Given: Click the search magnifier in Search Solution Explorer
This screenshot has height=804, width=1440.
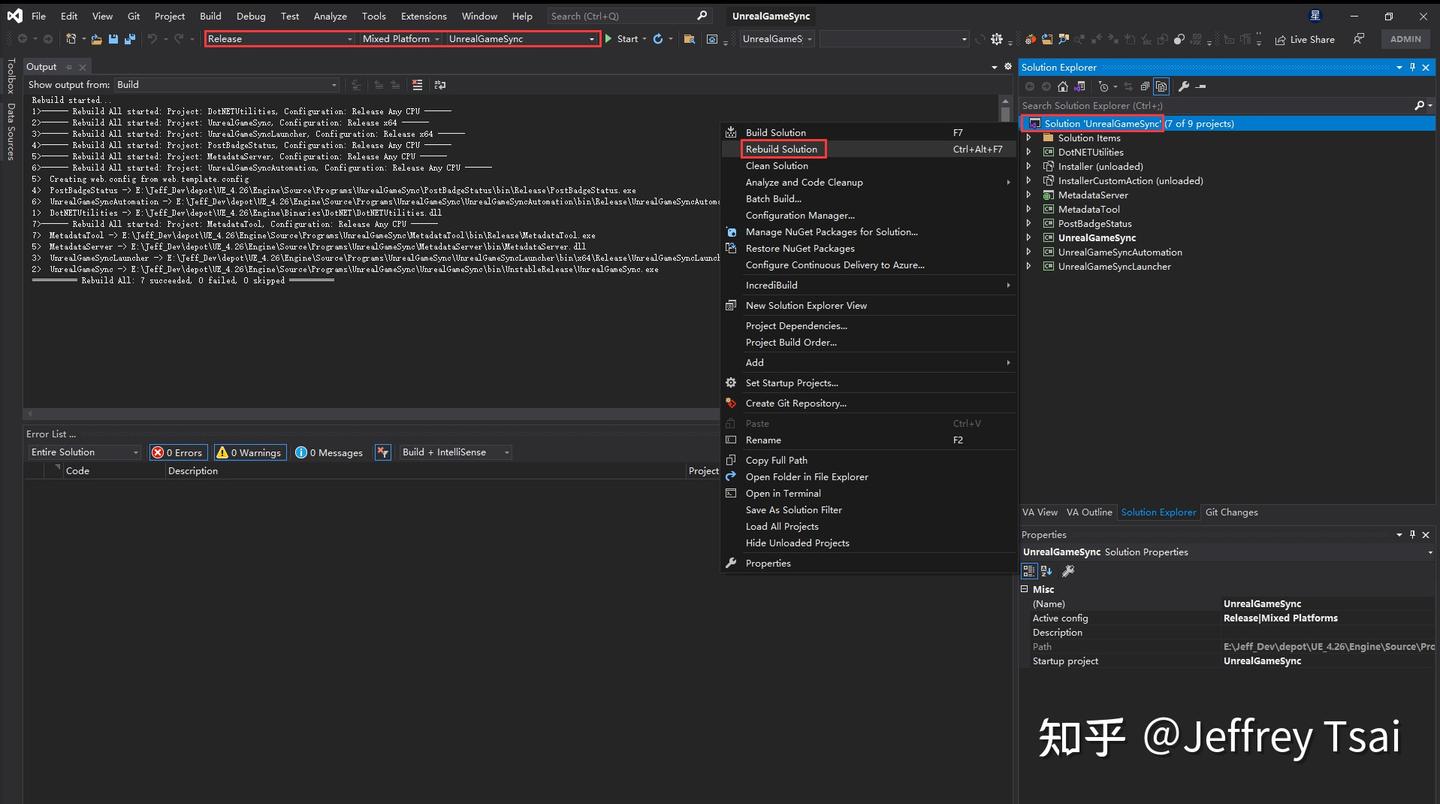Looking at the screenshot, I should click(1421, 105).
